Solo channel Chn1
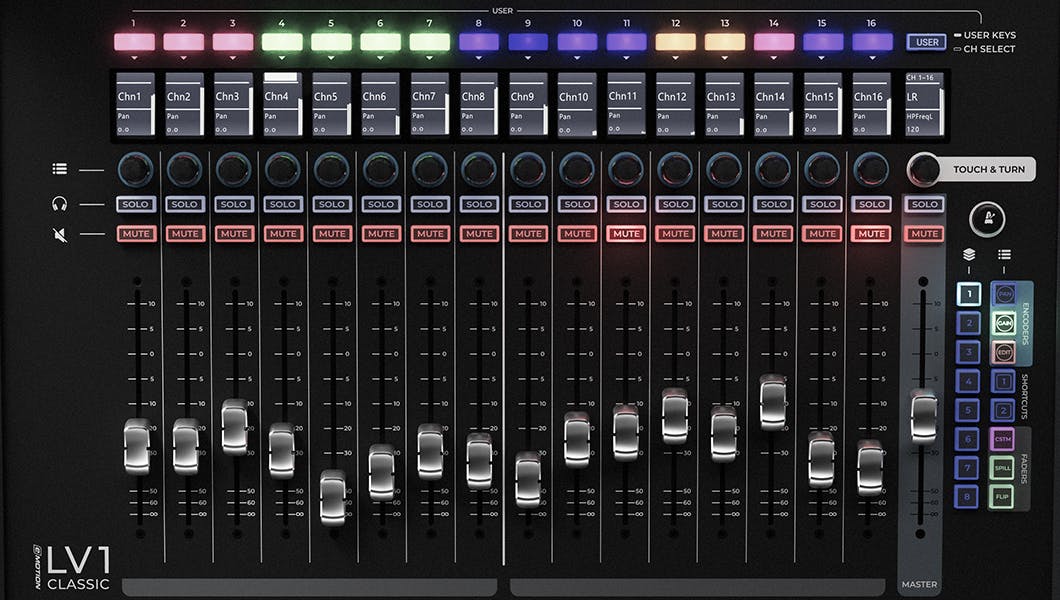 pyautogui.click(x=135, y=204)
